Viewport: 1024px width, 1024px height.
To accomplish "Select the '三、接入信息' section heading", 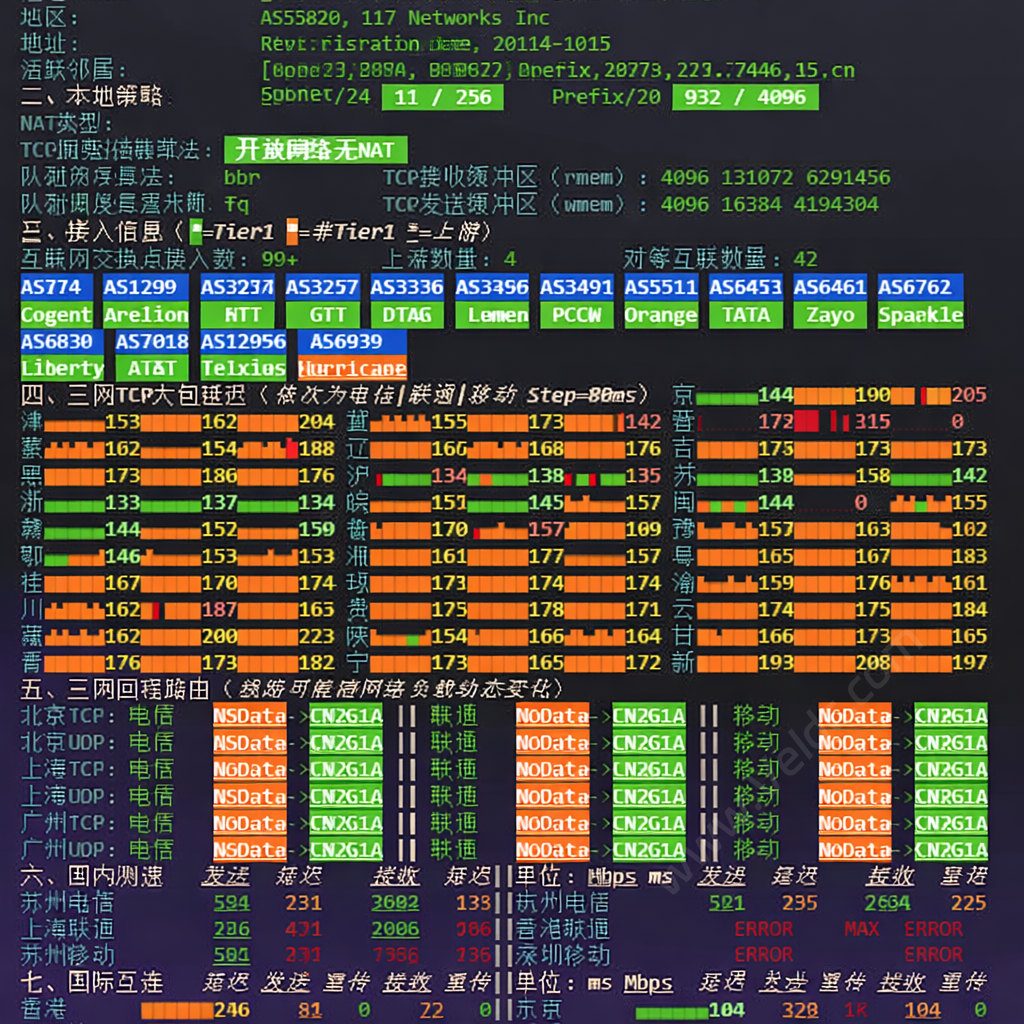I will pyautogui.click(x=91, y=232).
